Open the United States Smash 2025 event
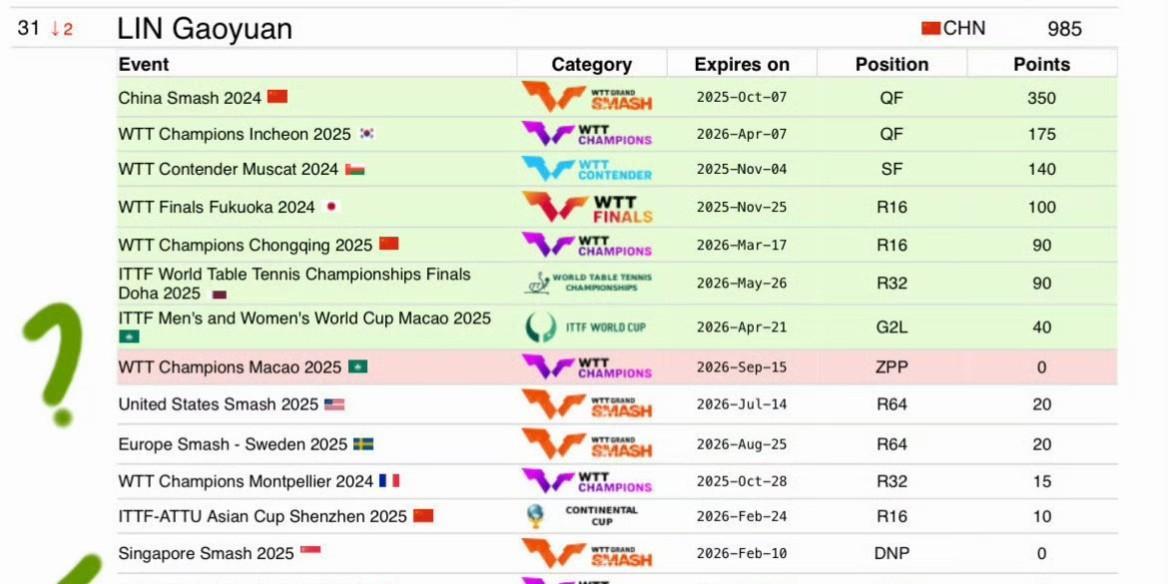Image resolution: width=1168 pixels, height=584 pixels. click(x=218, y=404)
